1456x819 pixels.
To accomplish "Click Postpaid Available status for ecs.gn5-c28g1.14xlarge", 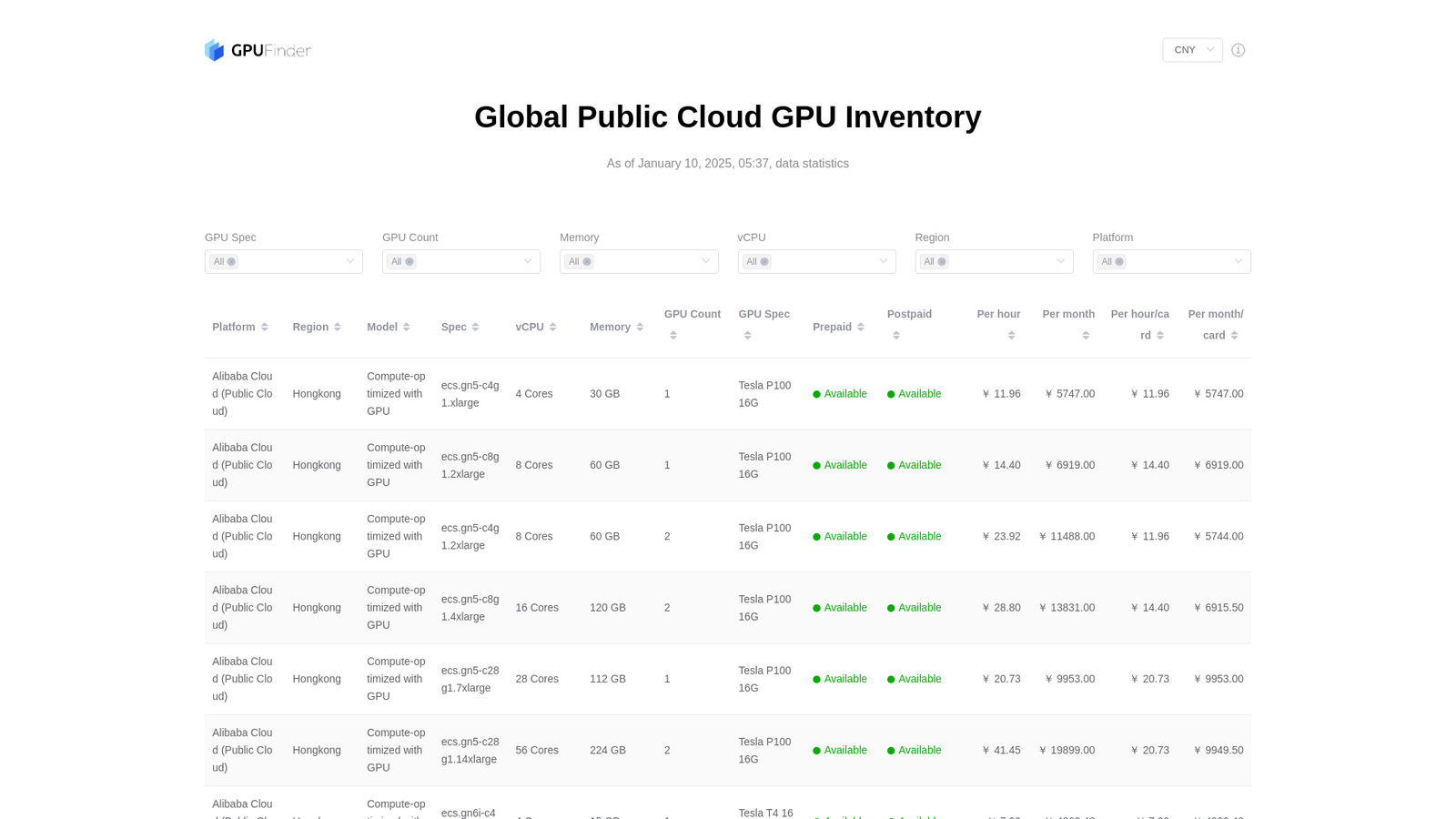I will (x=915, y=751).
